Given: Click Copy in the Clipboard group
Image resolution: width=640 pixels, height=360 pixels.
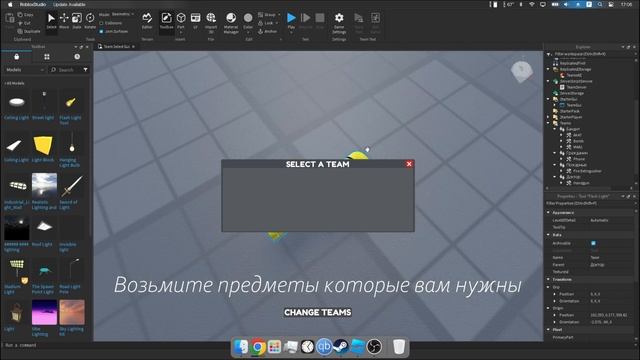Looking at the screenshot, I should [x=25, y=15].
